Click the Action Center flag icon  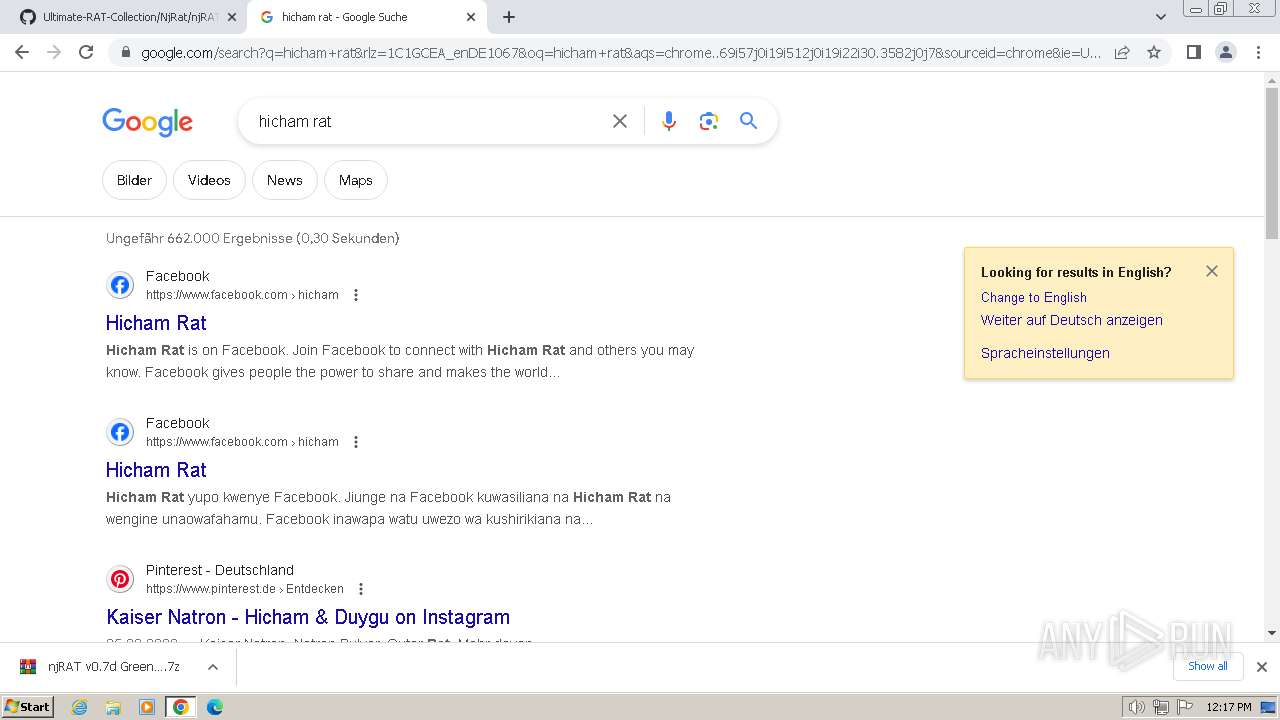[1184, 707]
